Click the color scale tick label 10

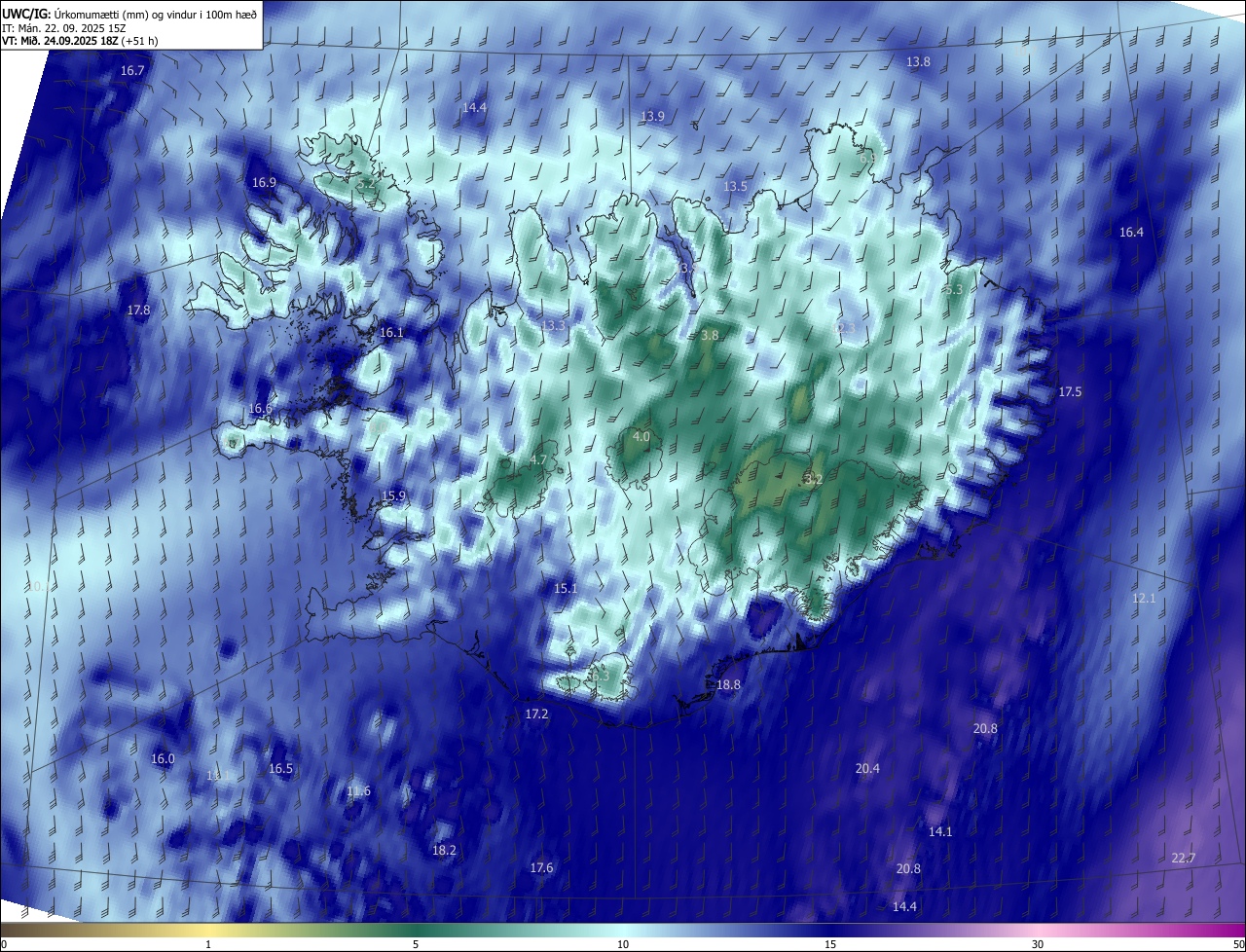tap(623, 944)
